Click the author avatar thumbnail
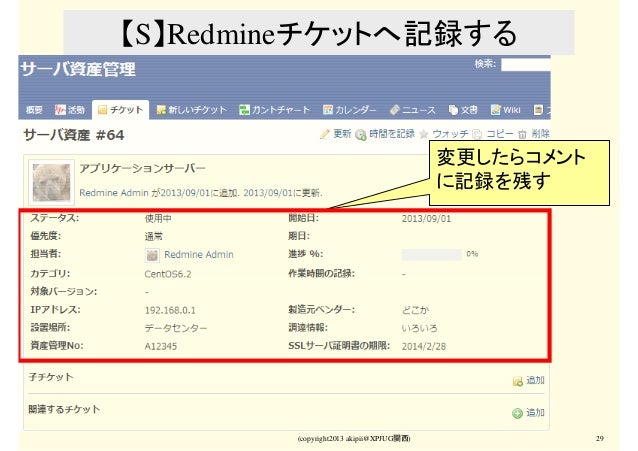The image size is (638, 451). [x=51, y=182]
